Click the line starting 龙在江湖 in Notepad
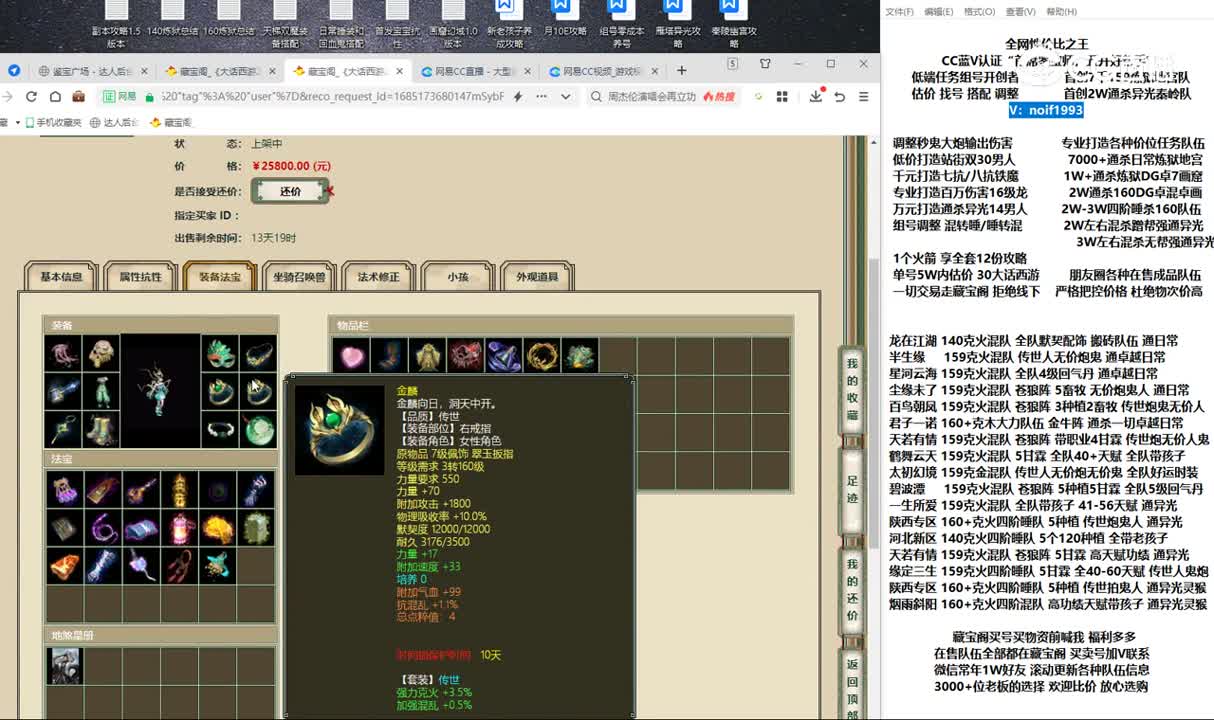Screen dimensions: 1214x720 coord(1033,341)
